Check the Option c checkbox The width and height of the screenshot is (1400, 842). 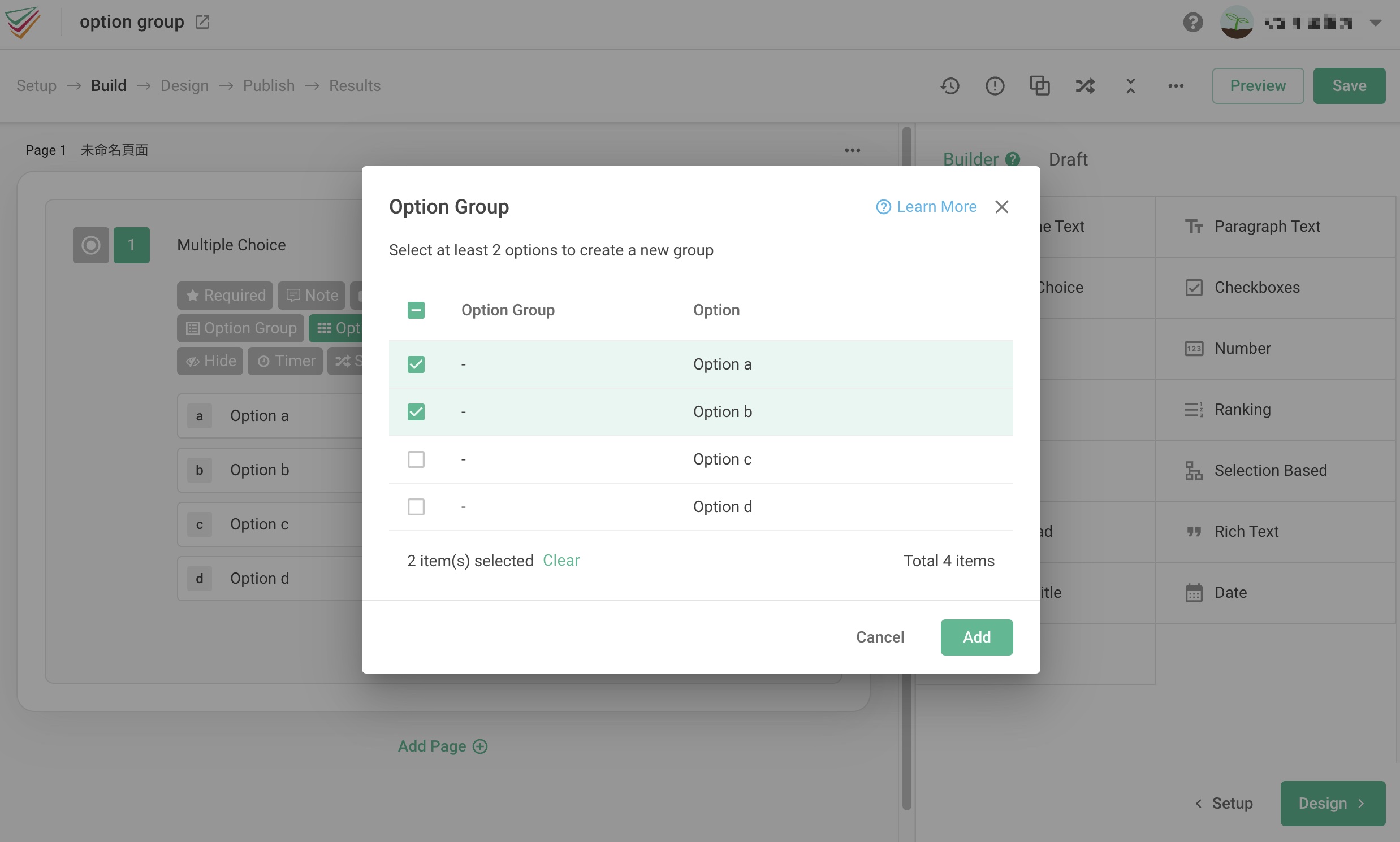pos(416,459)
